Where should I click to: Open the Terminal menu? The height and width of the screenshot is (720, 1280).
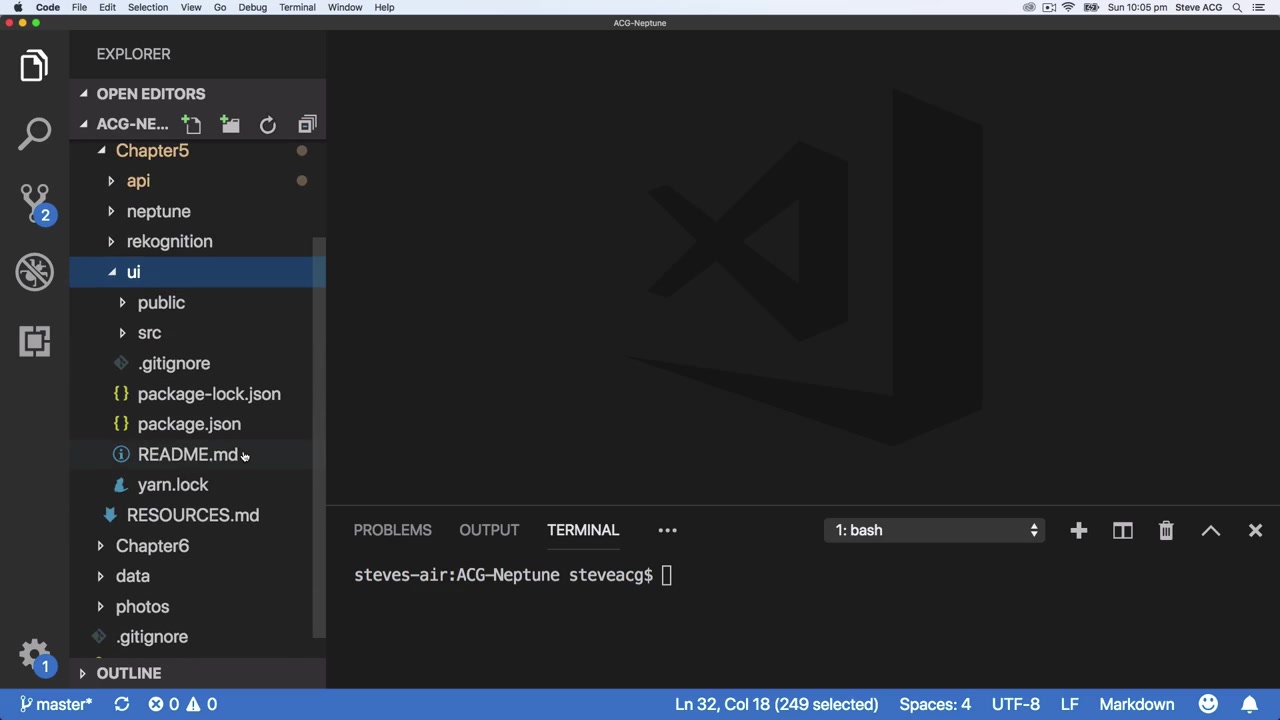tap(297, 7)
